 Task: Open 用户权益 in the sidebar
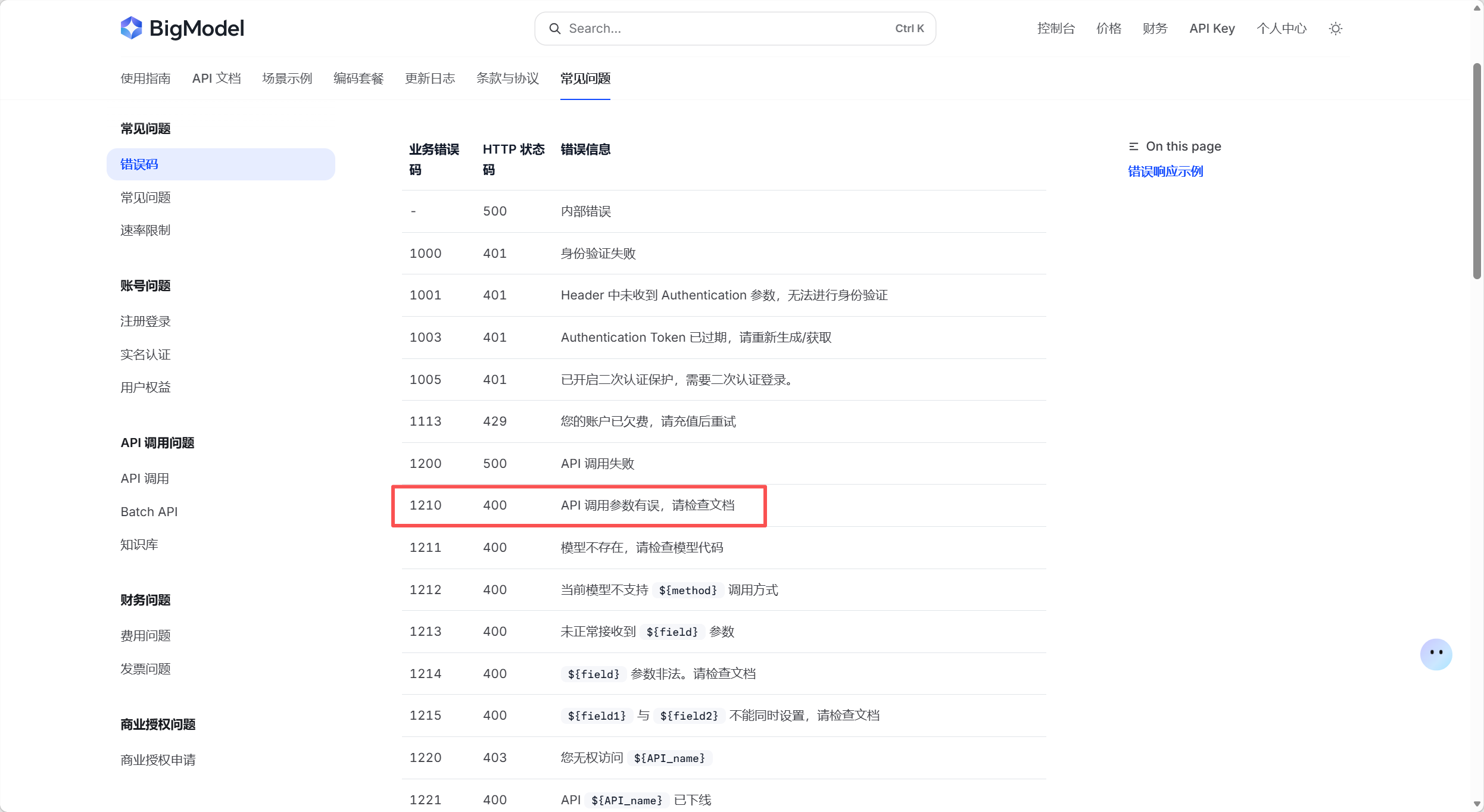(x=145, y=388)
